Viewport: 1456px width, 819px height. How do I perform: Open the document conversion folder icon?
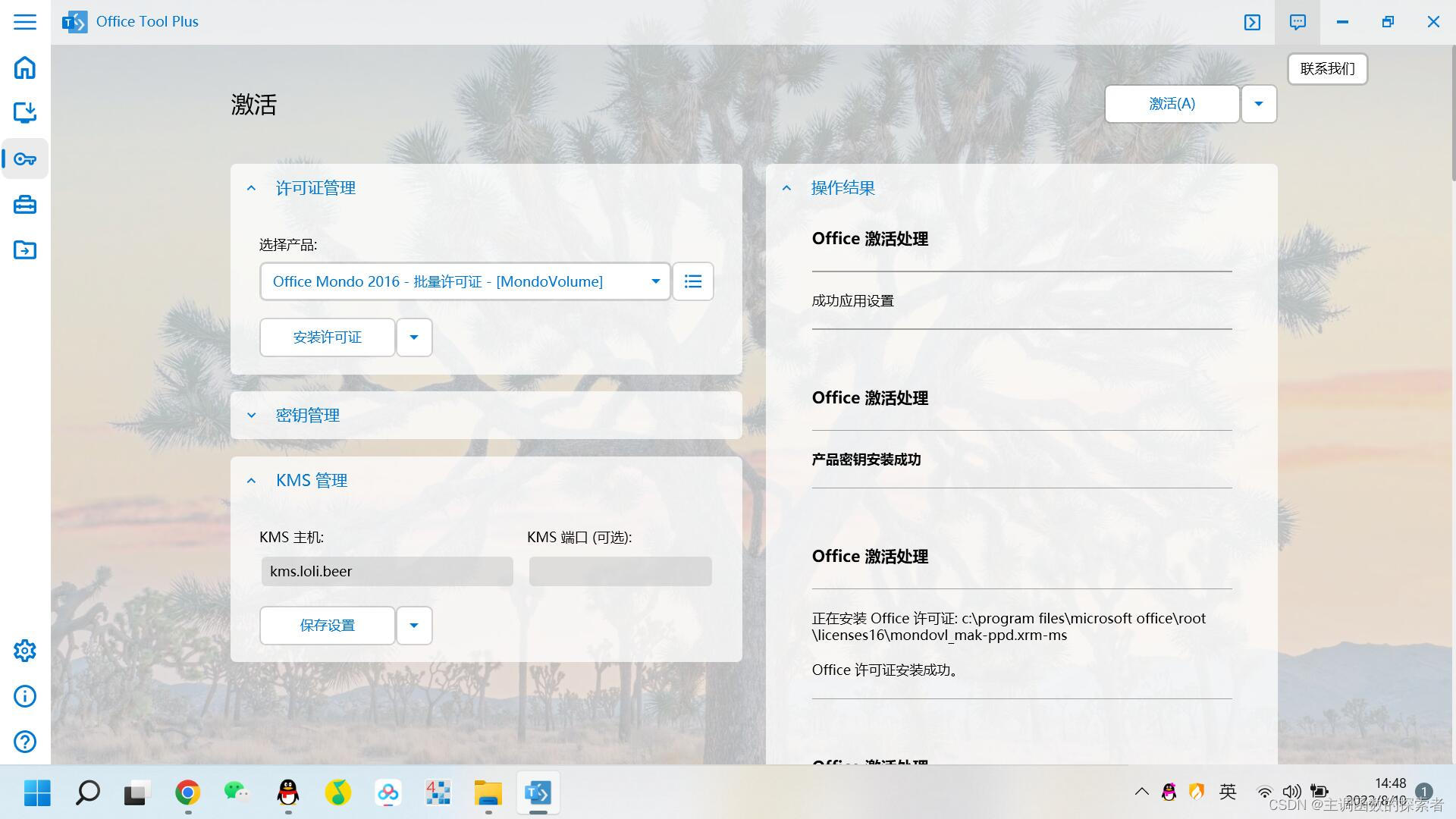[x=25, y=249]
